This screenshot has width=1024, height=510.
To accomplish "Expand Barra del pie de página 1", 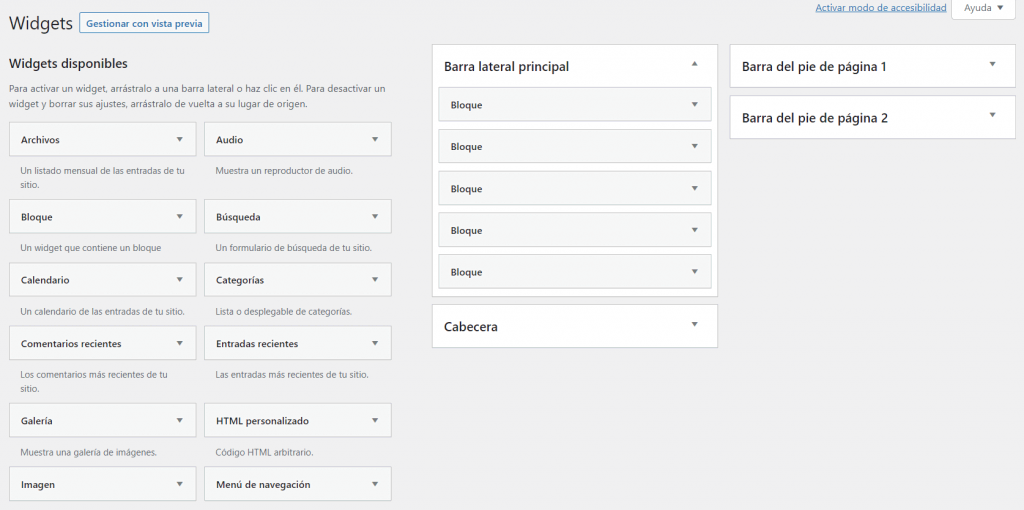I will pyautogui.click(x=992, y=65).
